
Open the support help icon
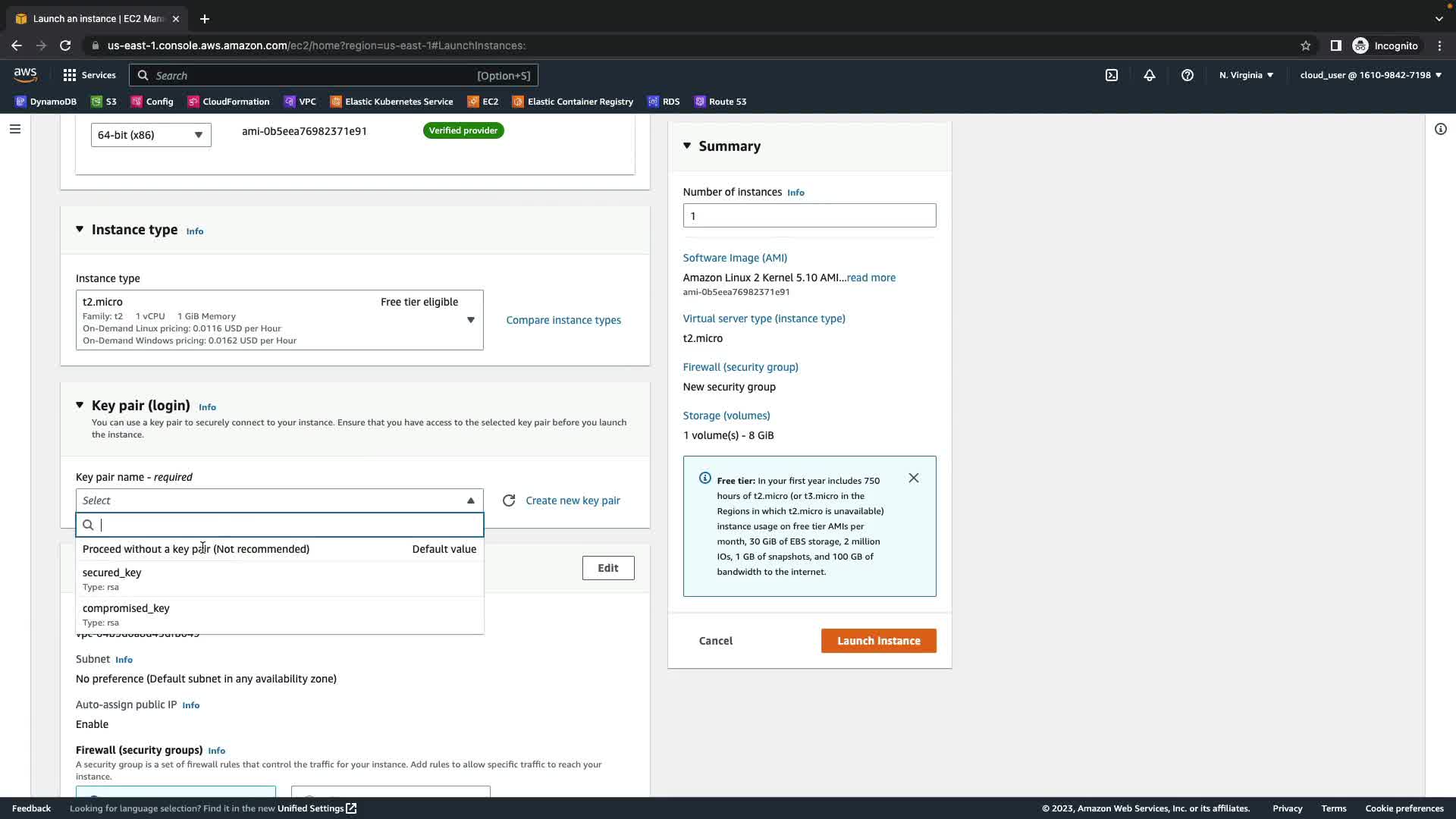coord(1188,75)
